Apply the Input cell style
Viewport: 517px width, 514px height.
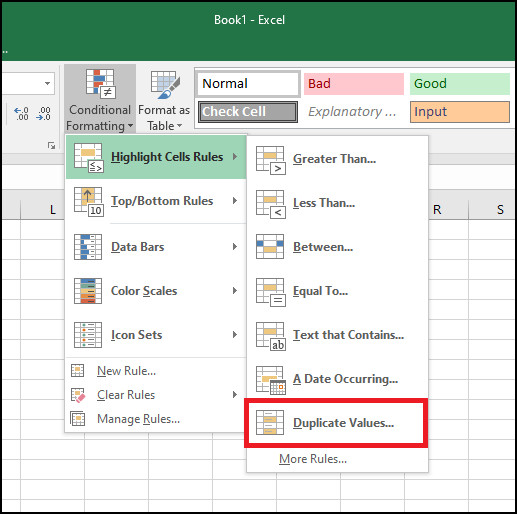point(460,112)
